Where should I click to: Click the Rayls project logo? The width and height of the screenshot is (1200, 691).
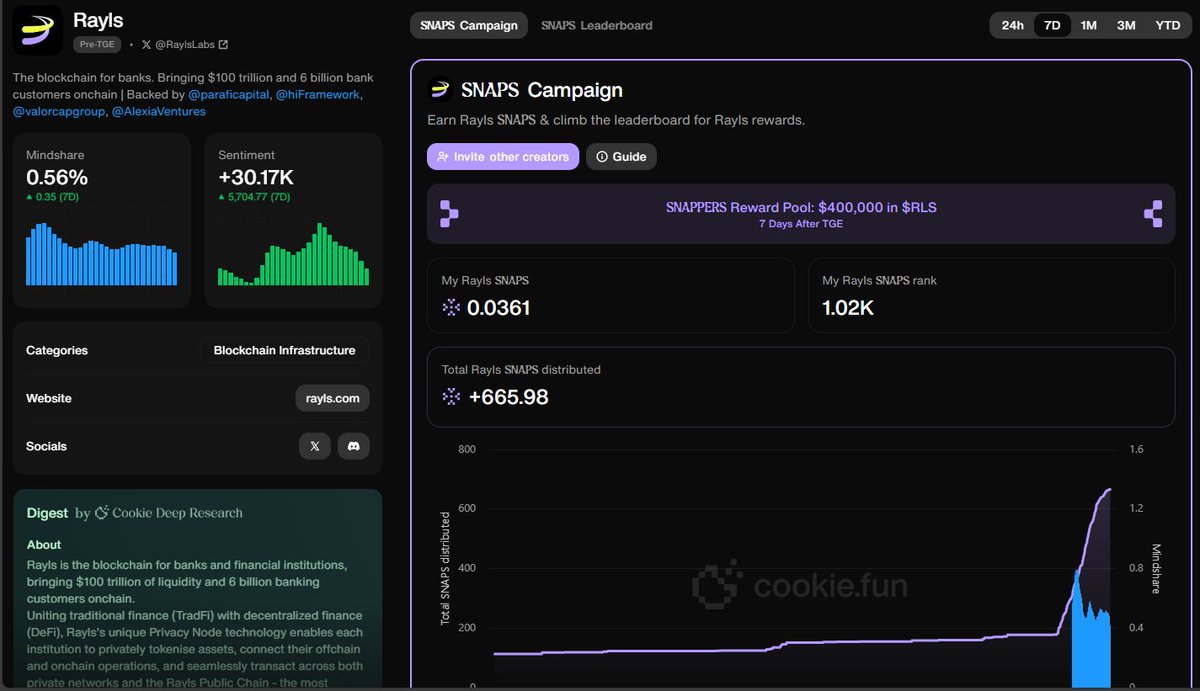(x=38, y=30)
